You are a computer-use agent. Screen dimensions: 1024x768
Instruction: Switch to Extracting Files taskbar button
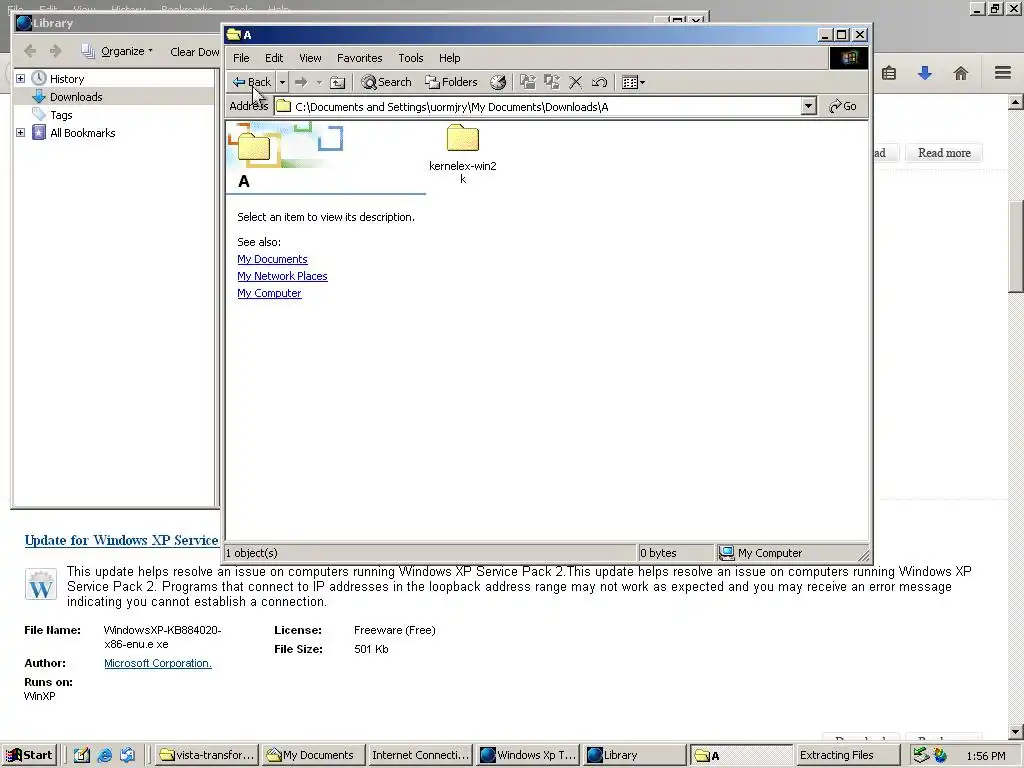coord(847,755)
